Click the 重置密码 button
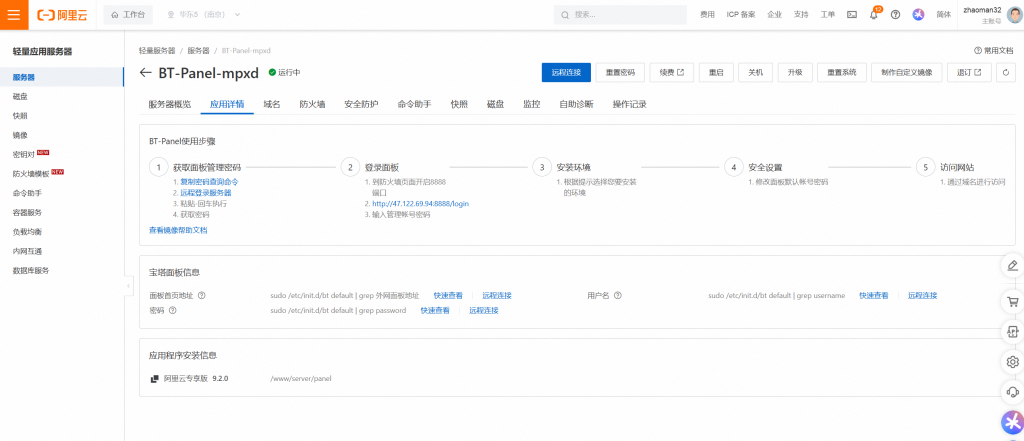The image size is (1024, 441). 620,73
